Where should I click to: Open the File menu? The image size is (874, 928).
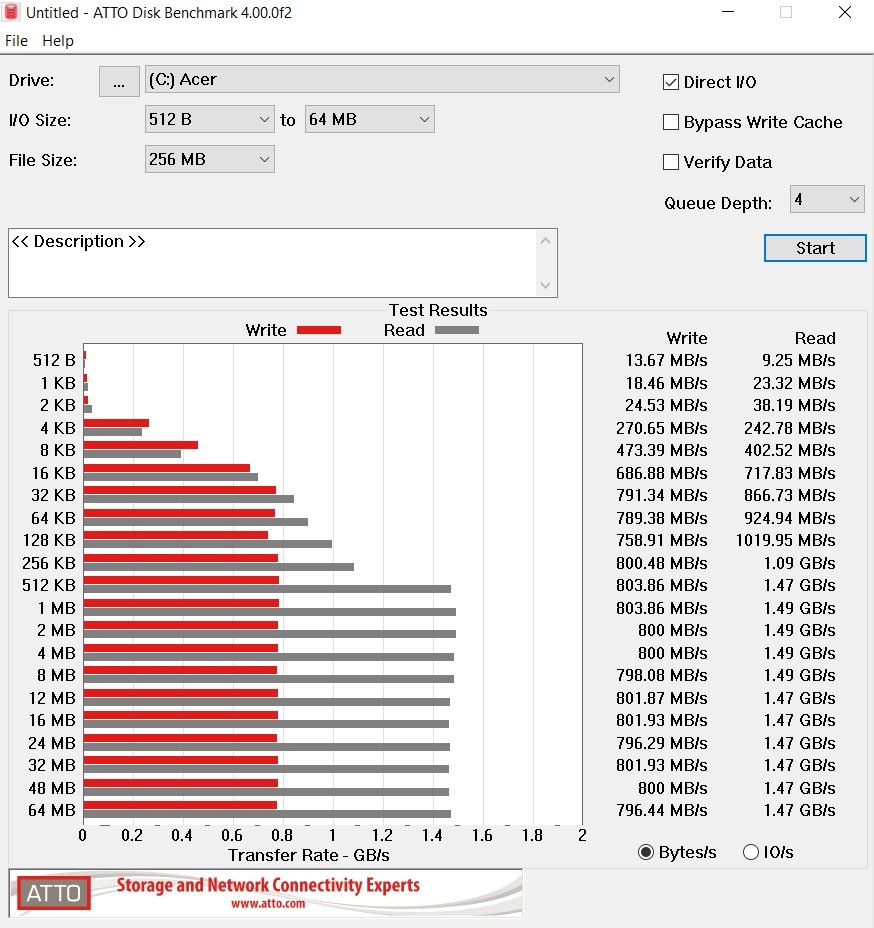(17, 41)
